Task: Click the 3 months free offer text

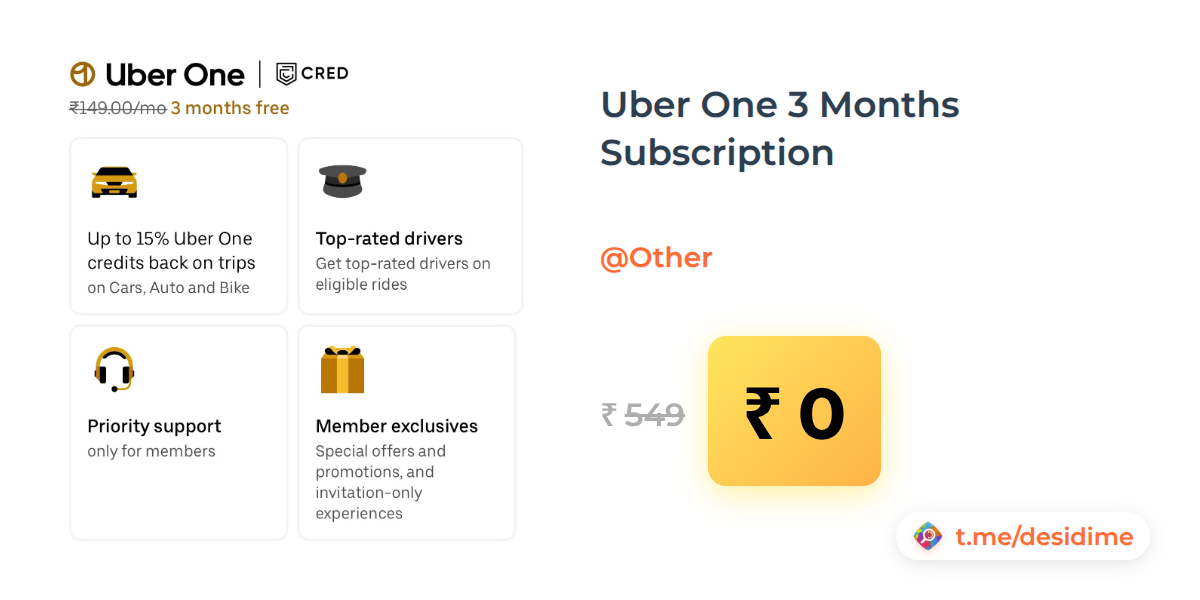Action: point(230,108)
